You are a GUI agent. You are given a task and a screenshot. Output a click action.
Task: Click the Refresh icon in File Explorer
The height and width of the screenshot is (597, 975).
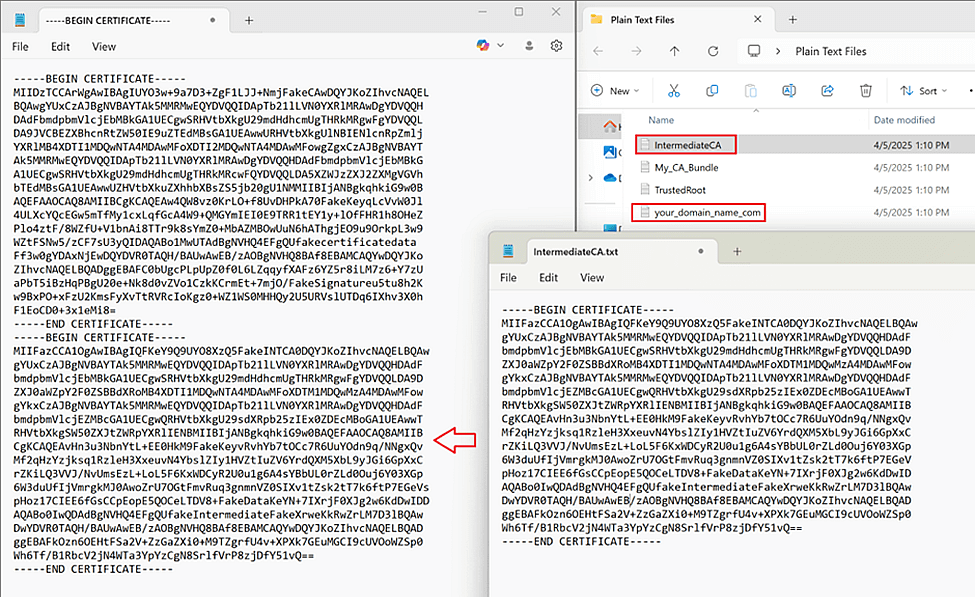click(712, 51)
